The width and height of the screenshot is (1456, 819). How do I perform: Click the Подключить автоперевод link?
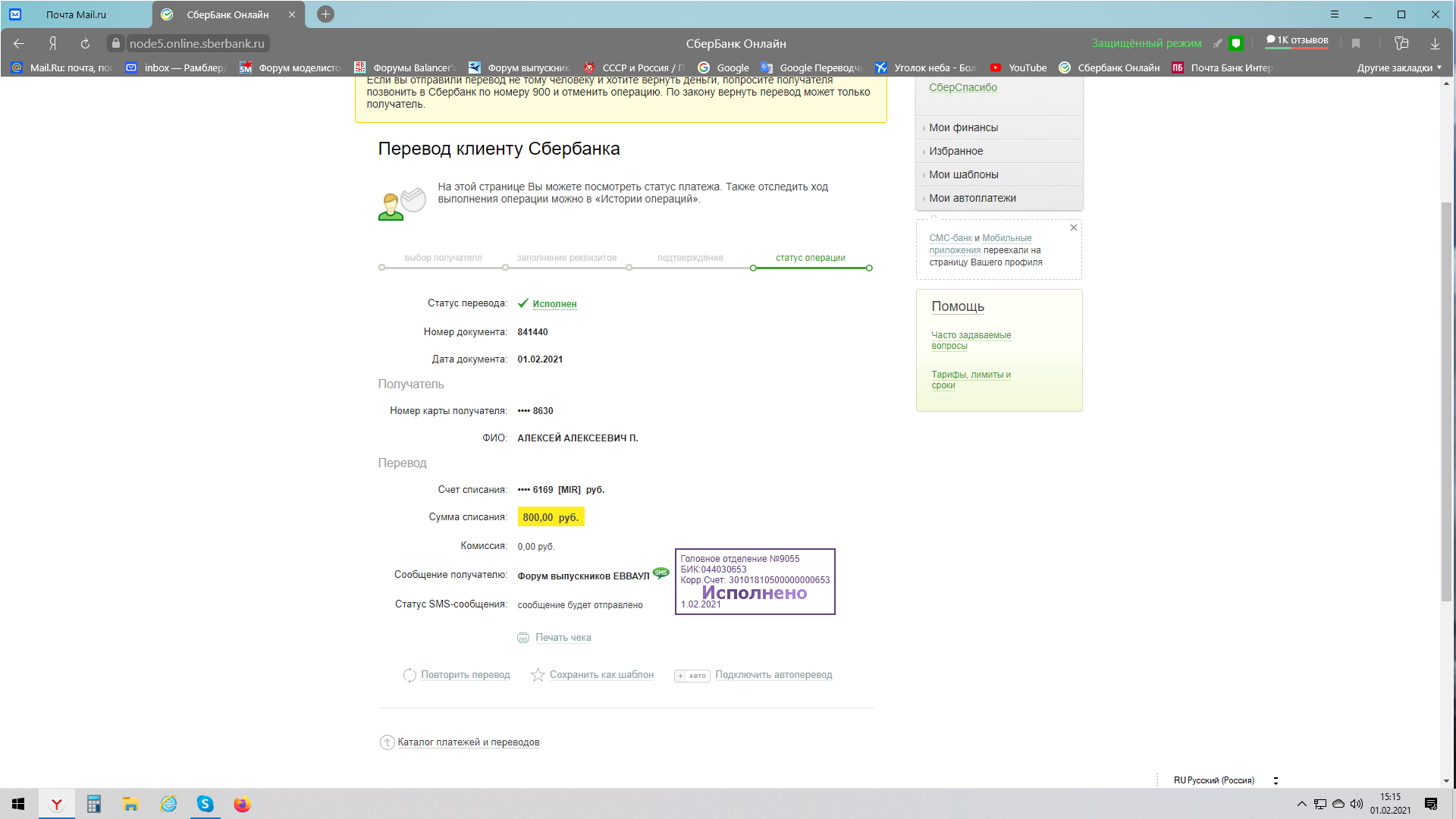point(773,675)
